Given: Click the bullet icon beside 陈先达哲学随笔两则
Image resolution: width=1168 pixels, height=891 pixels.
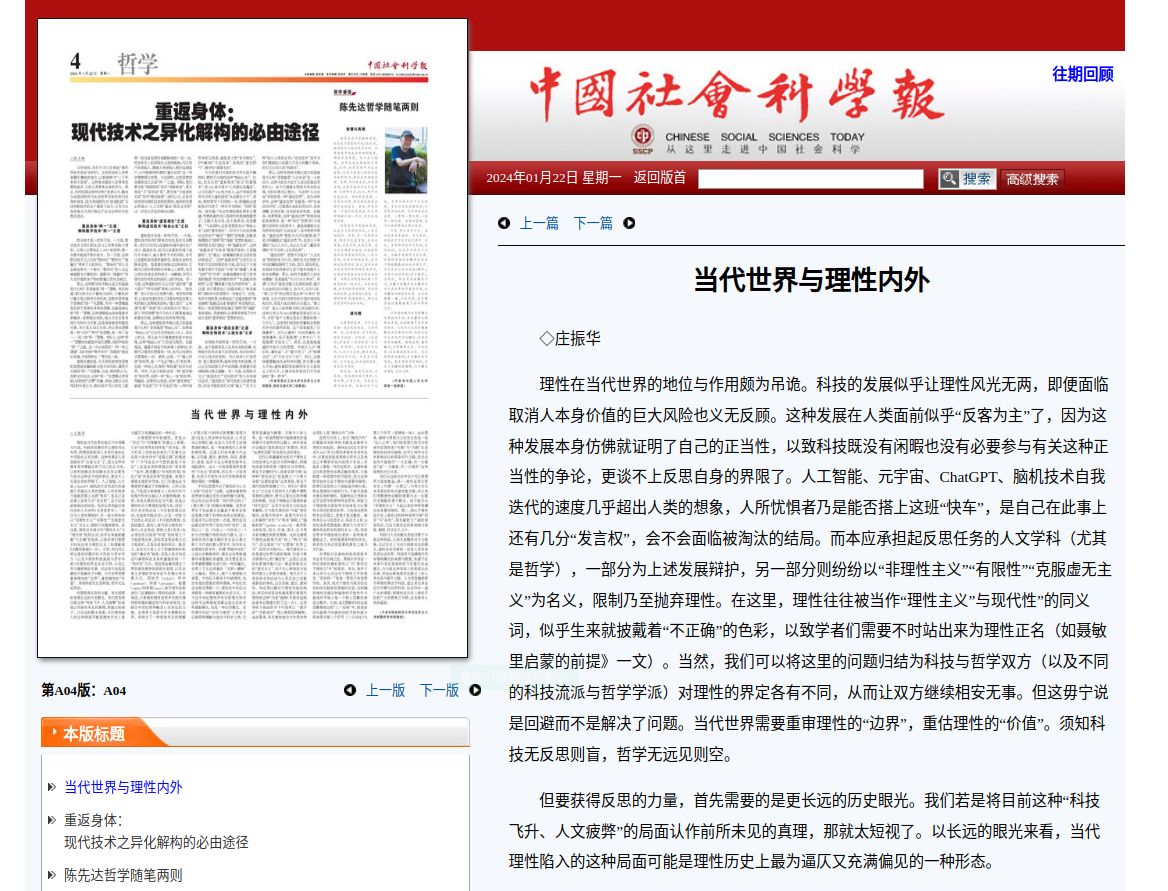Looking at the screenshot, I should point(52,875).
